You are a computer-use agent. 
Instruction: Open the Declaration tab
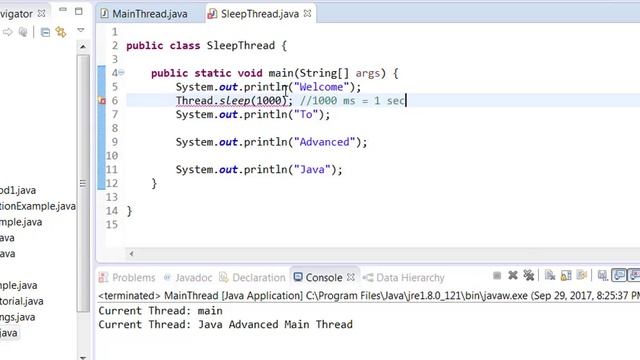click(252, 278)
